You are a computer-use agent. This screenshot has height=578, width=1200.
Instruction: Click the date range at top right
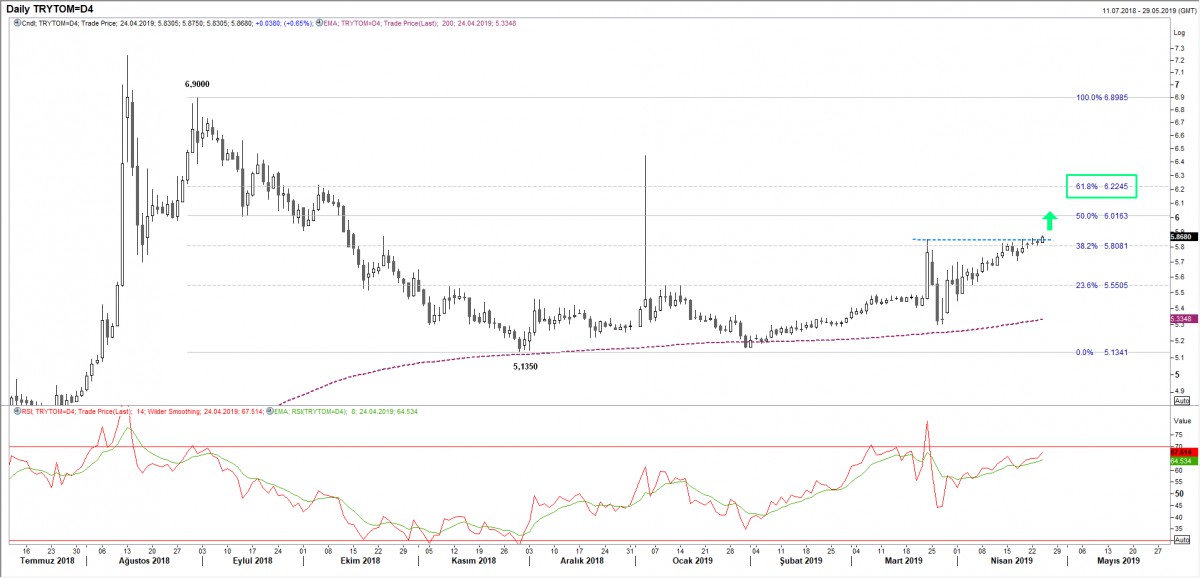[1136, 9]
